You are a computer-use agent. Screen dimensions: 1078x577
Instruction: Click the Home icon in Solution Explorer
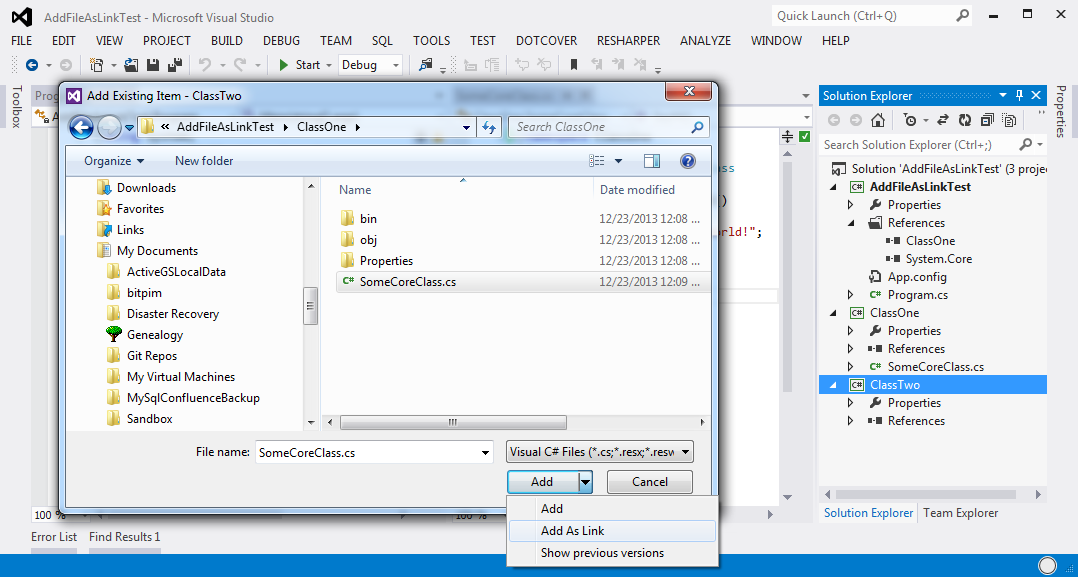coord(877,120)
